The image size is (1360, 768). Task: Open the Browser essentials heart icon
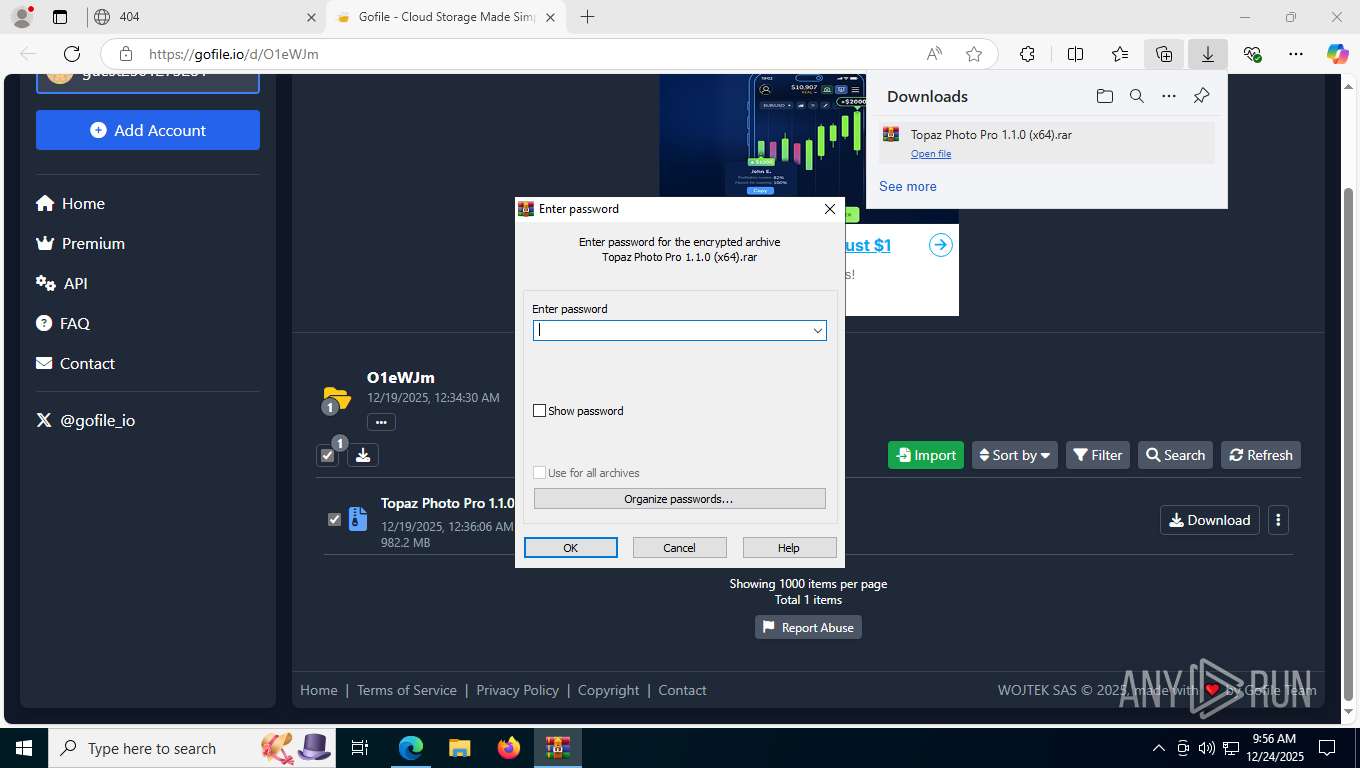[1252, 54]
